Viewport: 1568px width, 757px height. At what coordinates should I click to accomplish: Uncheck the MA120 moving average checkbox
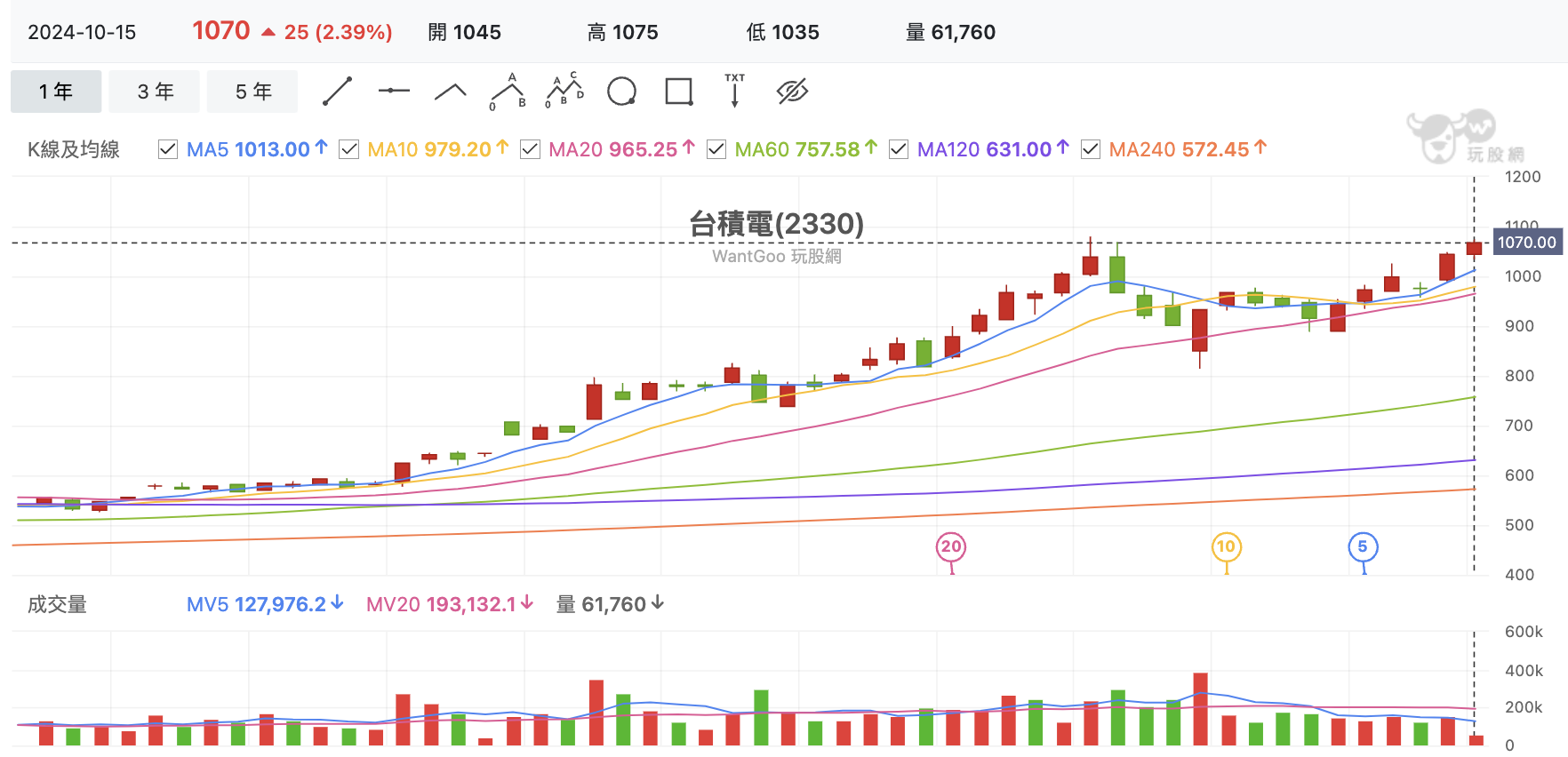(x=899, y=149)
